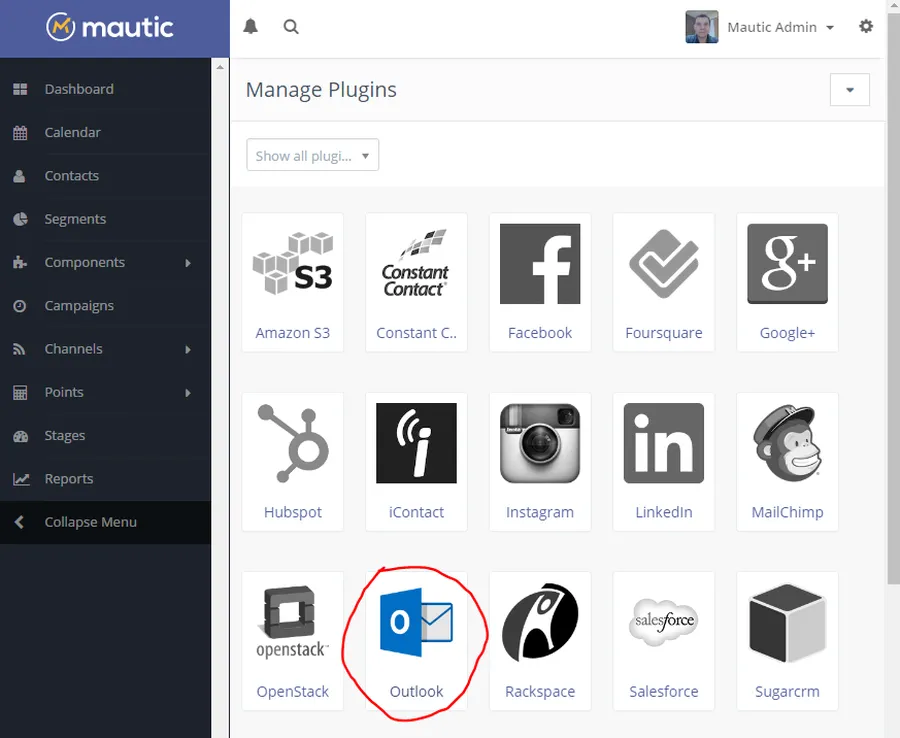
Task: Click the Hubspot plugin name link
Action: [293, 512]
